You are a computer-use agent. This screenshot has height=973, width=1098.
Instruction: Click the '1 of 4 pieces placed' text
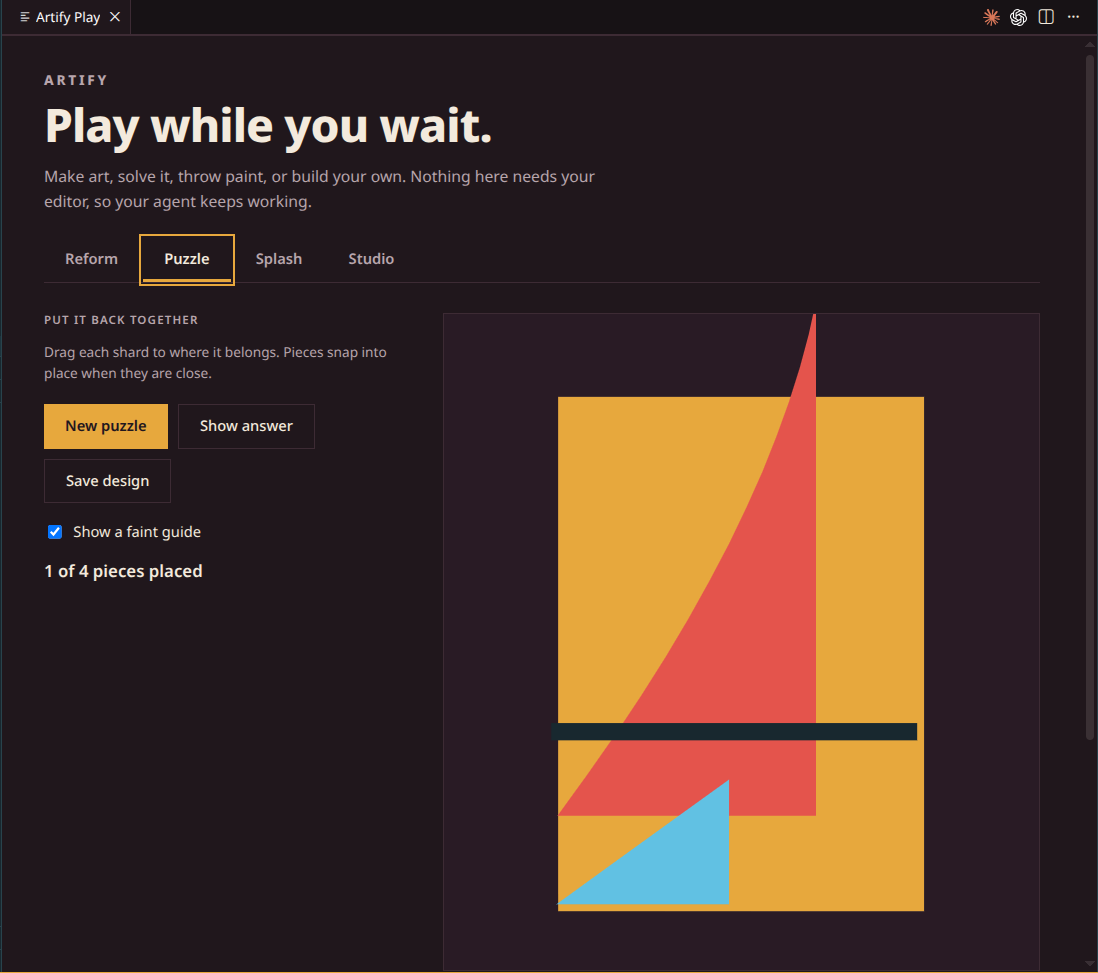123,571
